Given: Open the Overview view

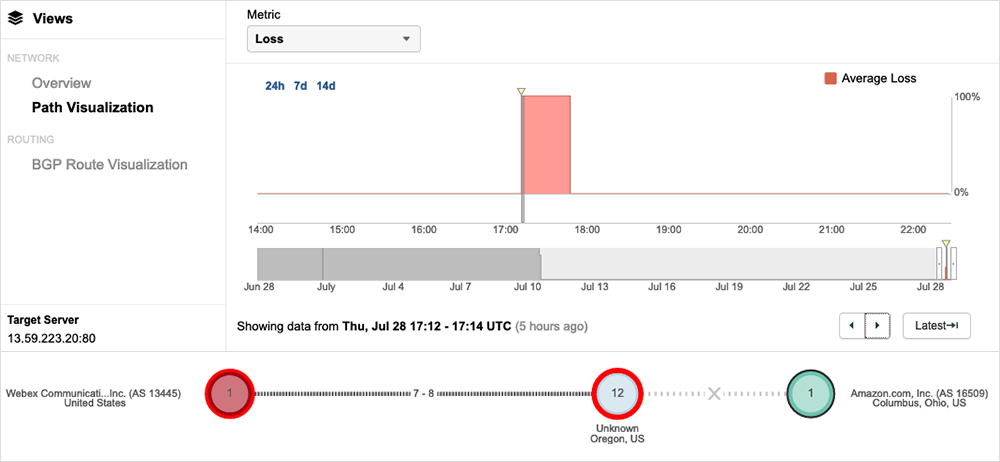Looking at the screenshot, I should point(61,83).
